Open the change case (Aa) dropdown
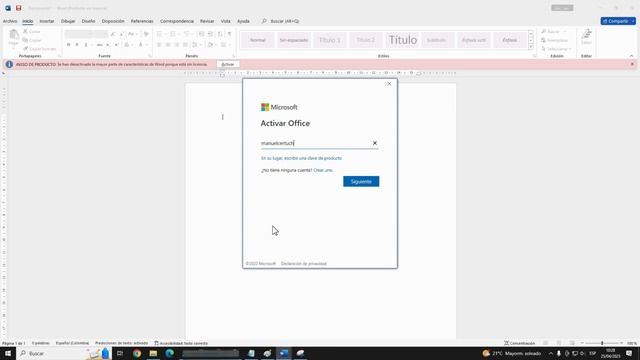Viewport: 640px width, 360px height. click(131, 34)
